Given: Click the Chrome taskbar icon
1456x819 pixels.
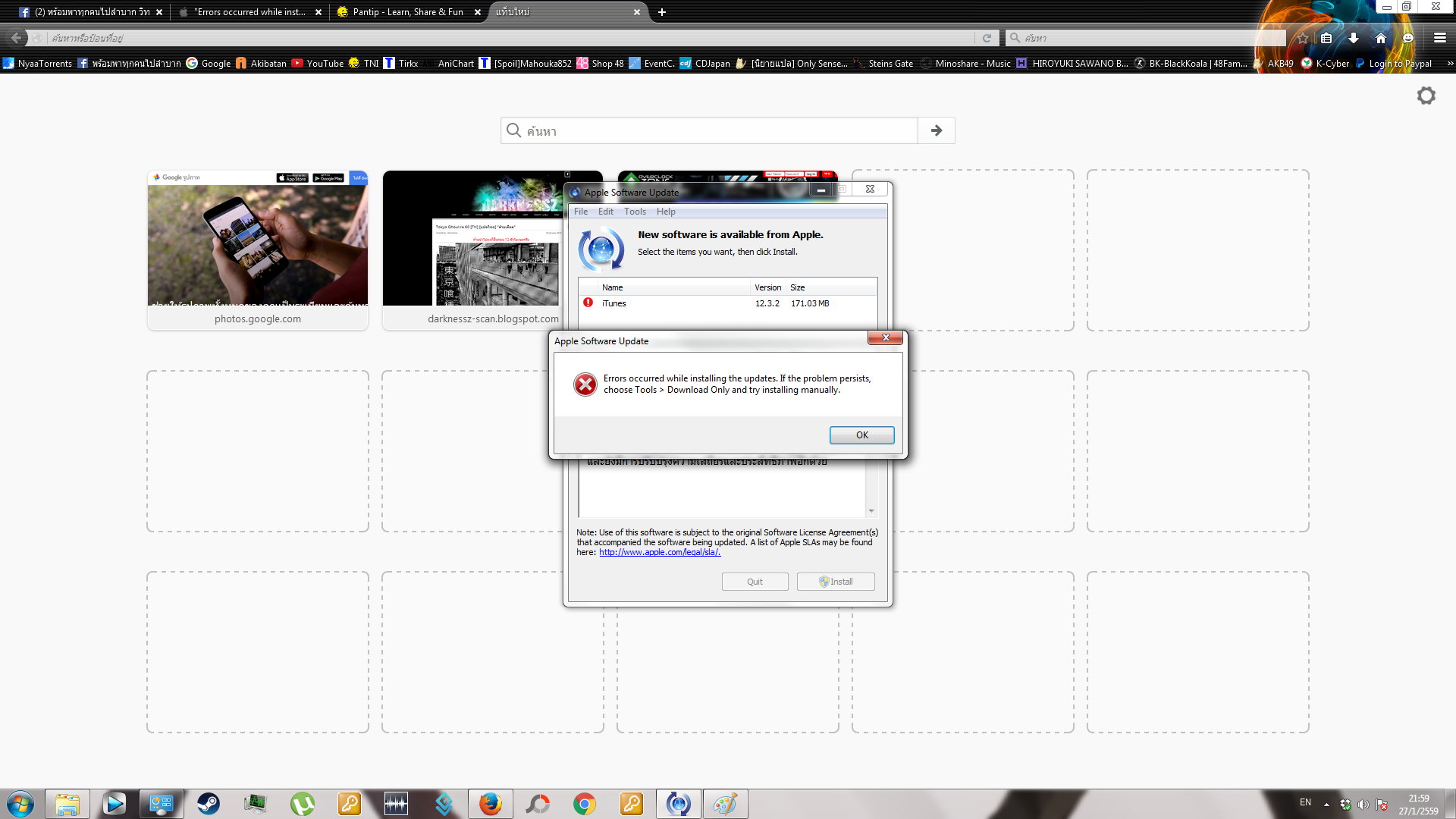Looking at the screenshot, I should (584, 803).
